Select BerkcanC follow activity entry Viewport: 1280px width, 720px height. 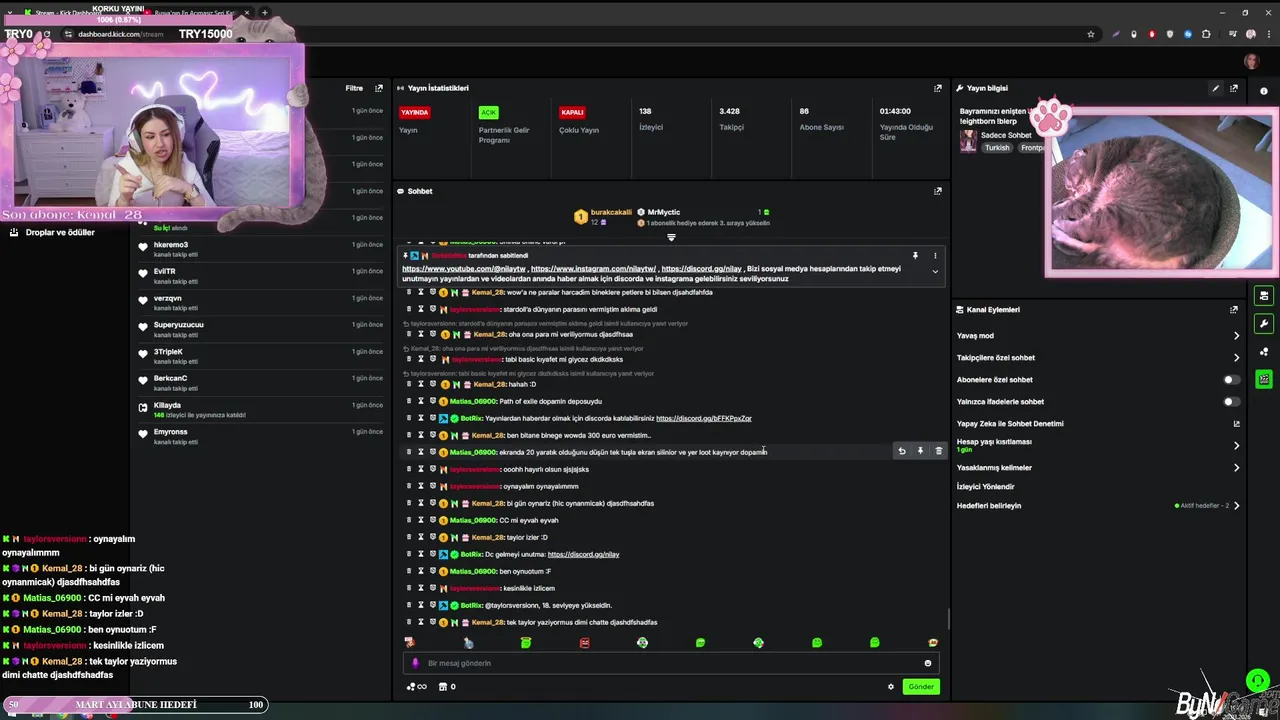(262, 382)
